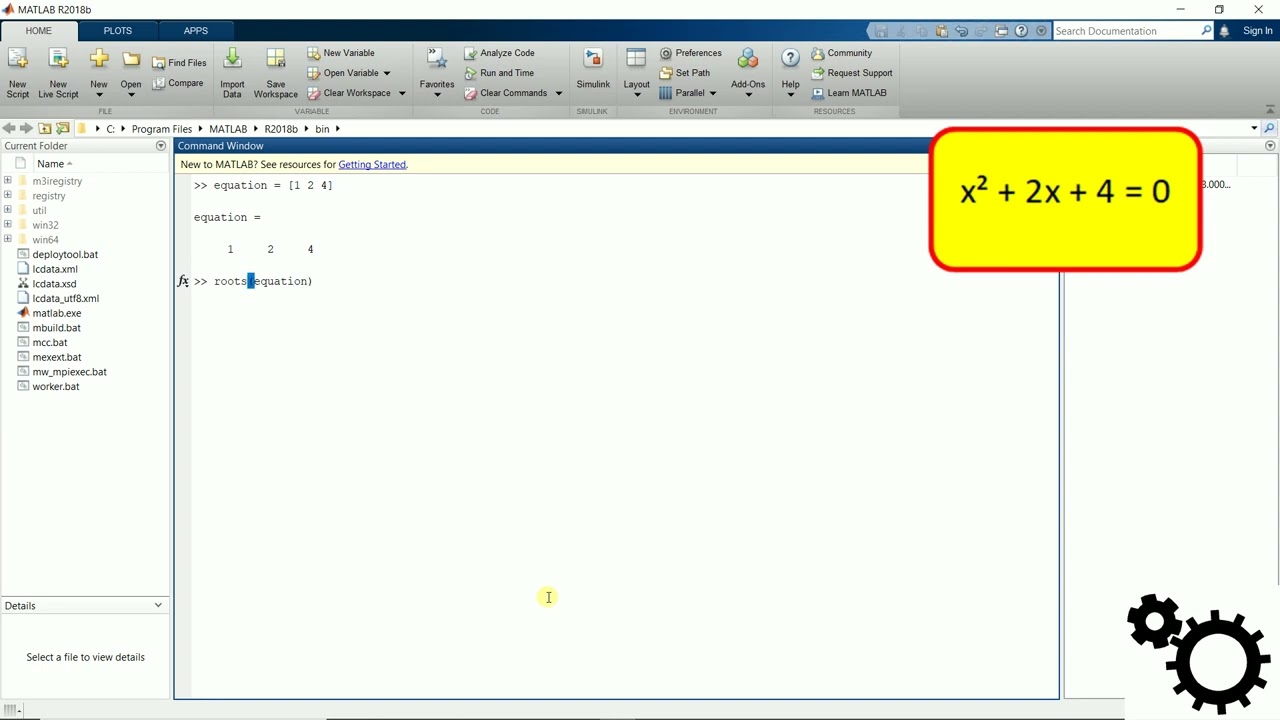Image resolution: width=1280 pixels, height=720 pixels.
Task: Go up one folder level
Action: tap(45, 128)
